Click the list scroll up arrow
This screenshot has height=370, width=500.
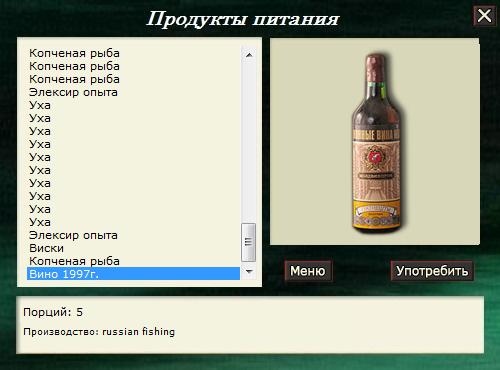249,55
